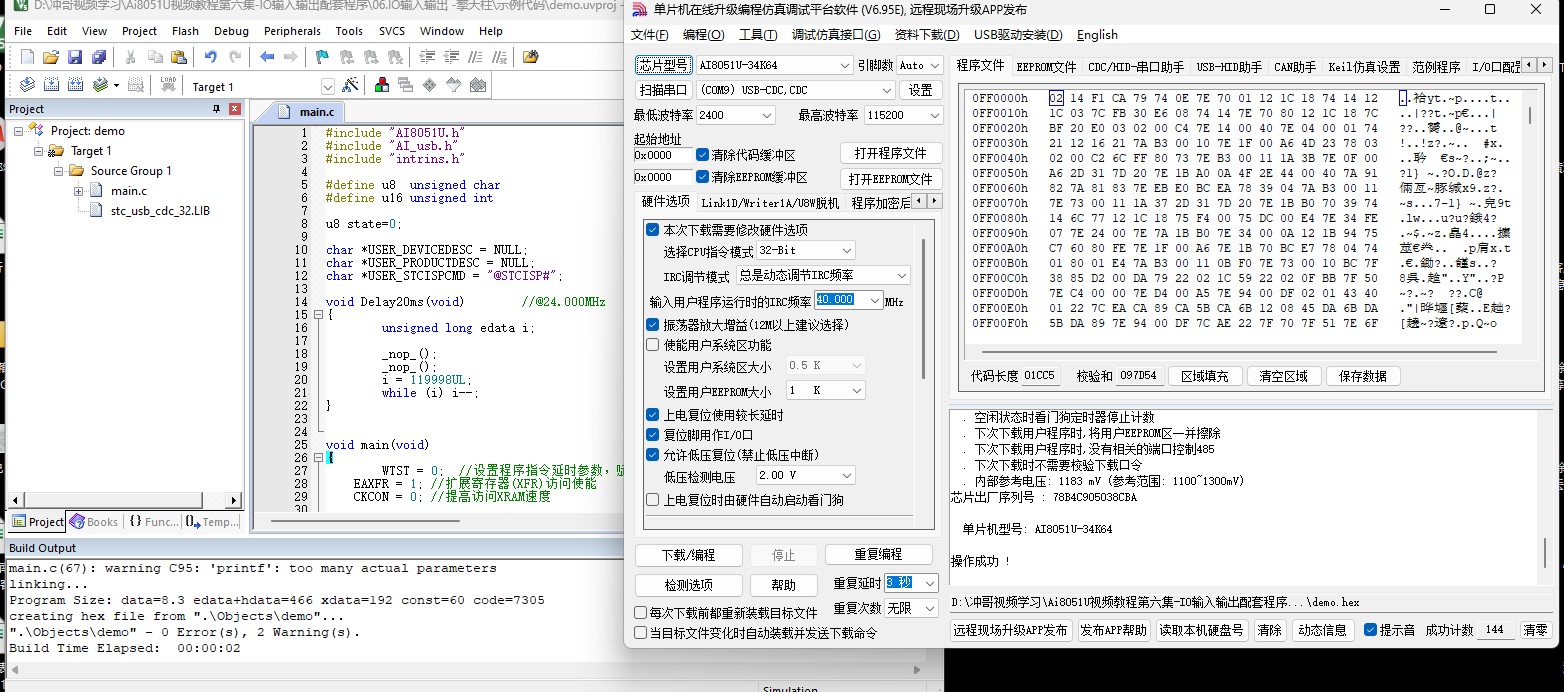Click the 重复编程 button

click(x=878, y=555)
